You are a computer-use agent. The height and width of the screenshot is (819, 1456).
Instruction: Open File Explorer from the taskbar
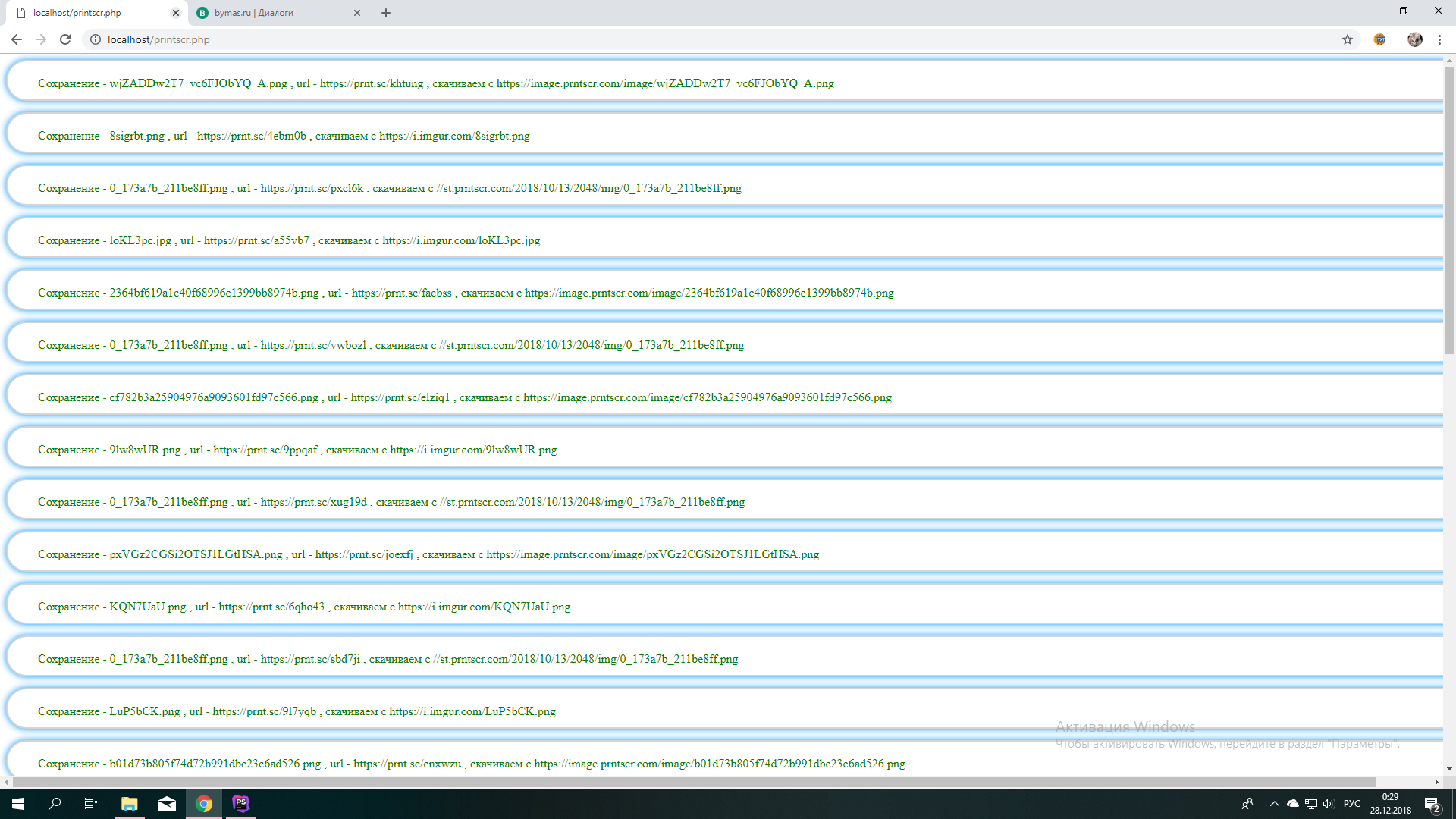click(x=129, y=803)
